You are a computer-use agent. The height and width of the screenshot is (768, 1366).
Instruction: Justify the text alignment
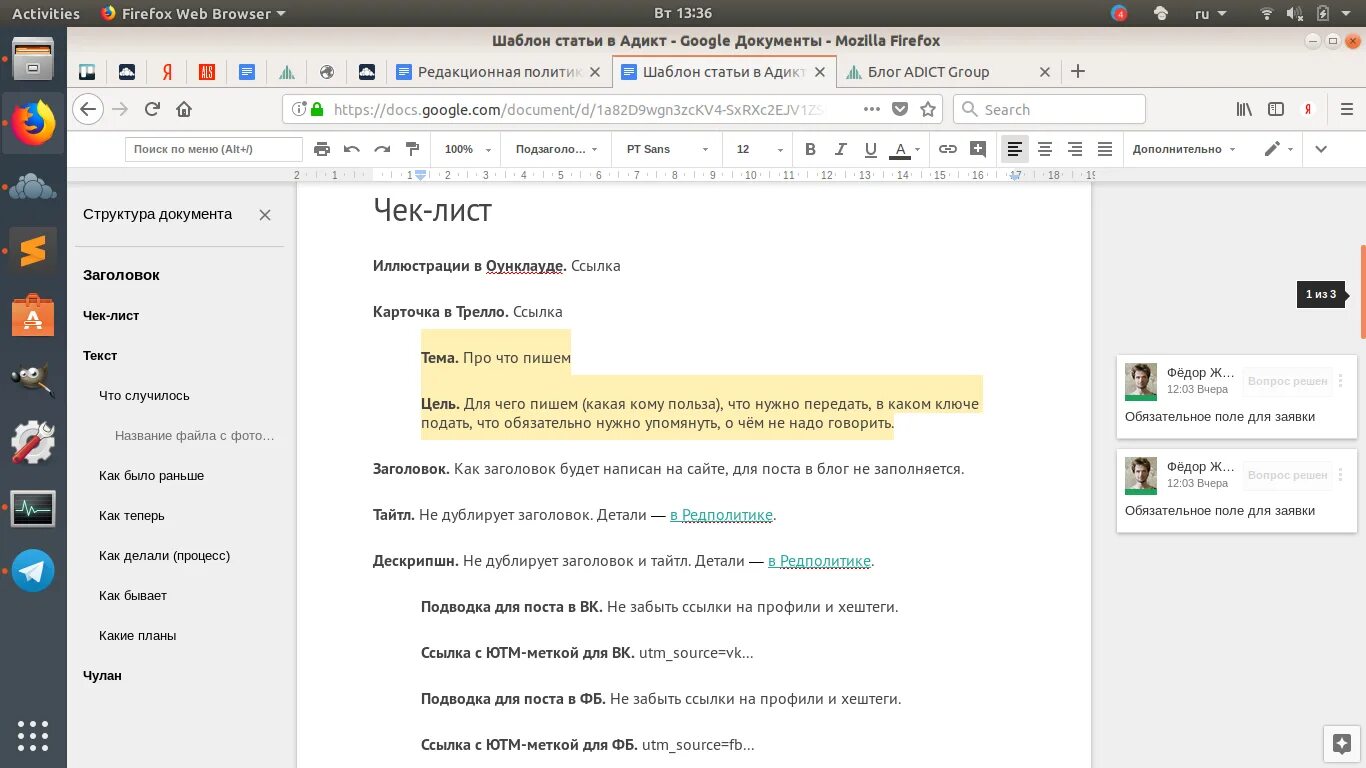[x=1105, y=149]
